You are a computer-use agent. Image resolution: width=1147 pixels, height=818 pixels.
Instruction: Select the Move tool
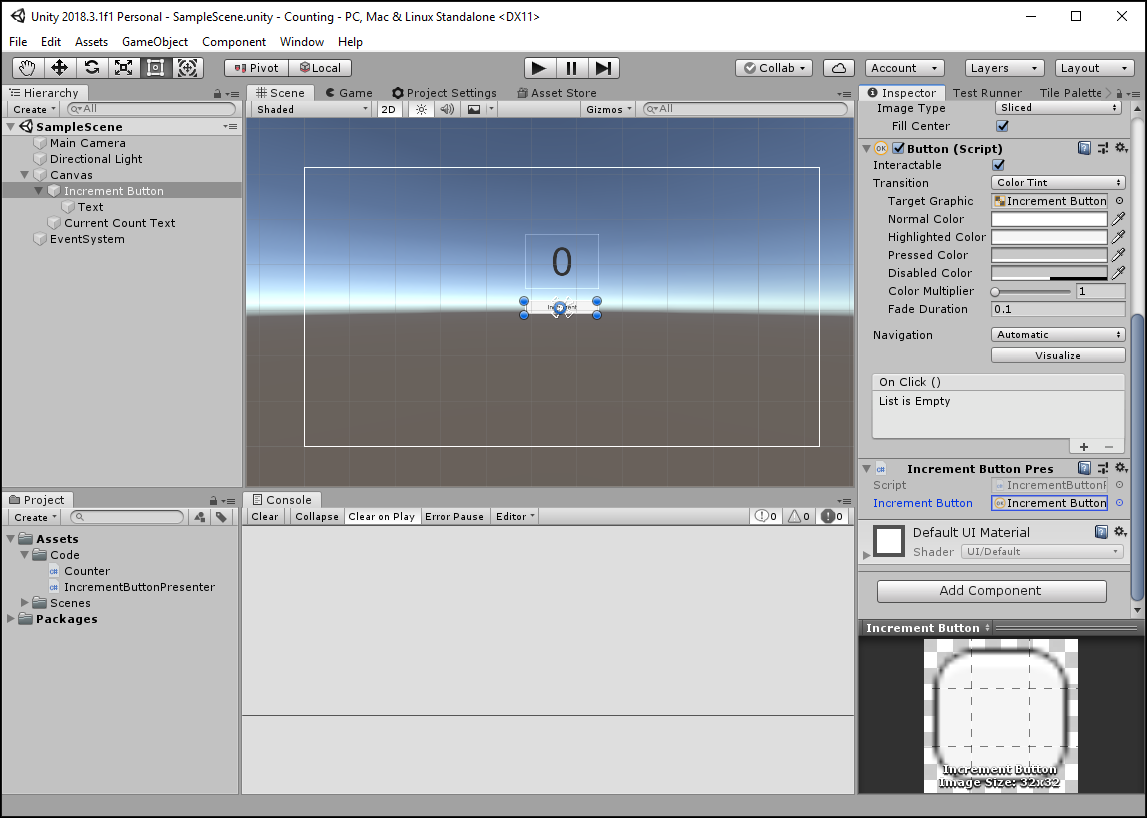click(x=60, y=68)
